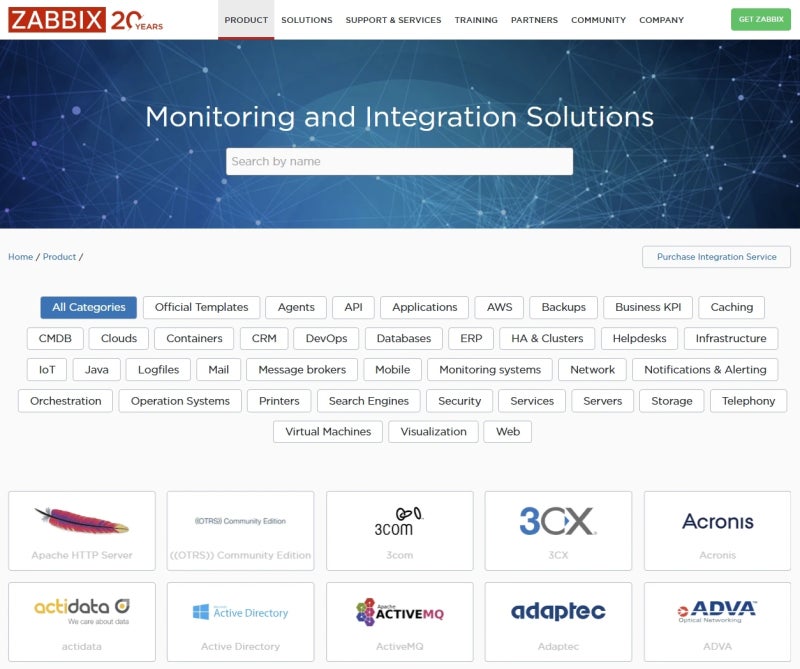Screen dimensions: 800x669
Task: Choose the Logfiles filter
Action: coord(158,369)
